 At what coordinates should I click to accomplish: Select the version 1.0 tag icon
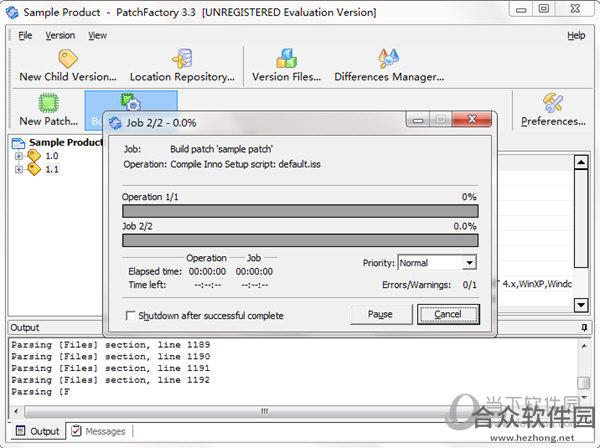click(34, 156)
